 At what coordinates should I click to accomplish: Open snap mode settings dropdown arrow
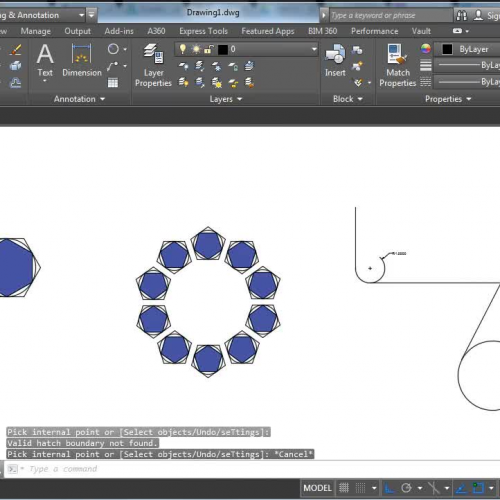[x=374, y=488]
